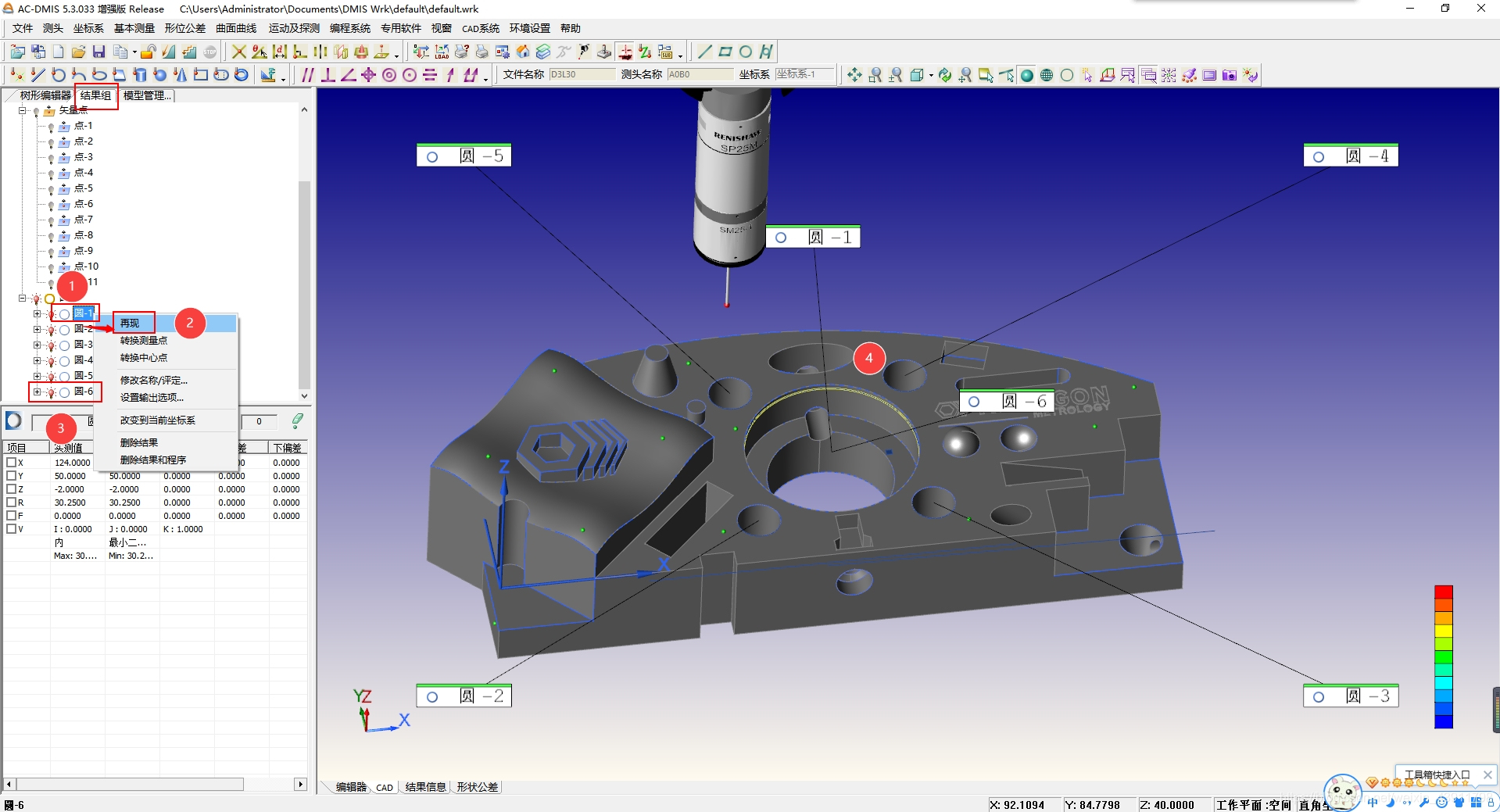Select the measure point tool
Image resolution: width=1500 pixels, height=812 pixels.
17,75
